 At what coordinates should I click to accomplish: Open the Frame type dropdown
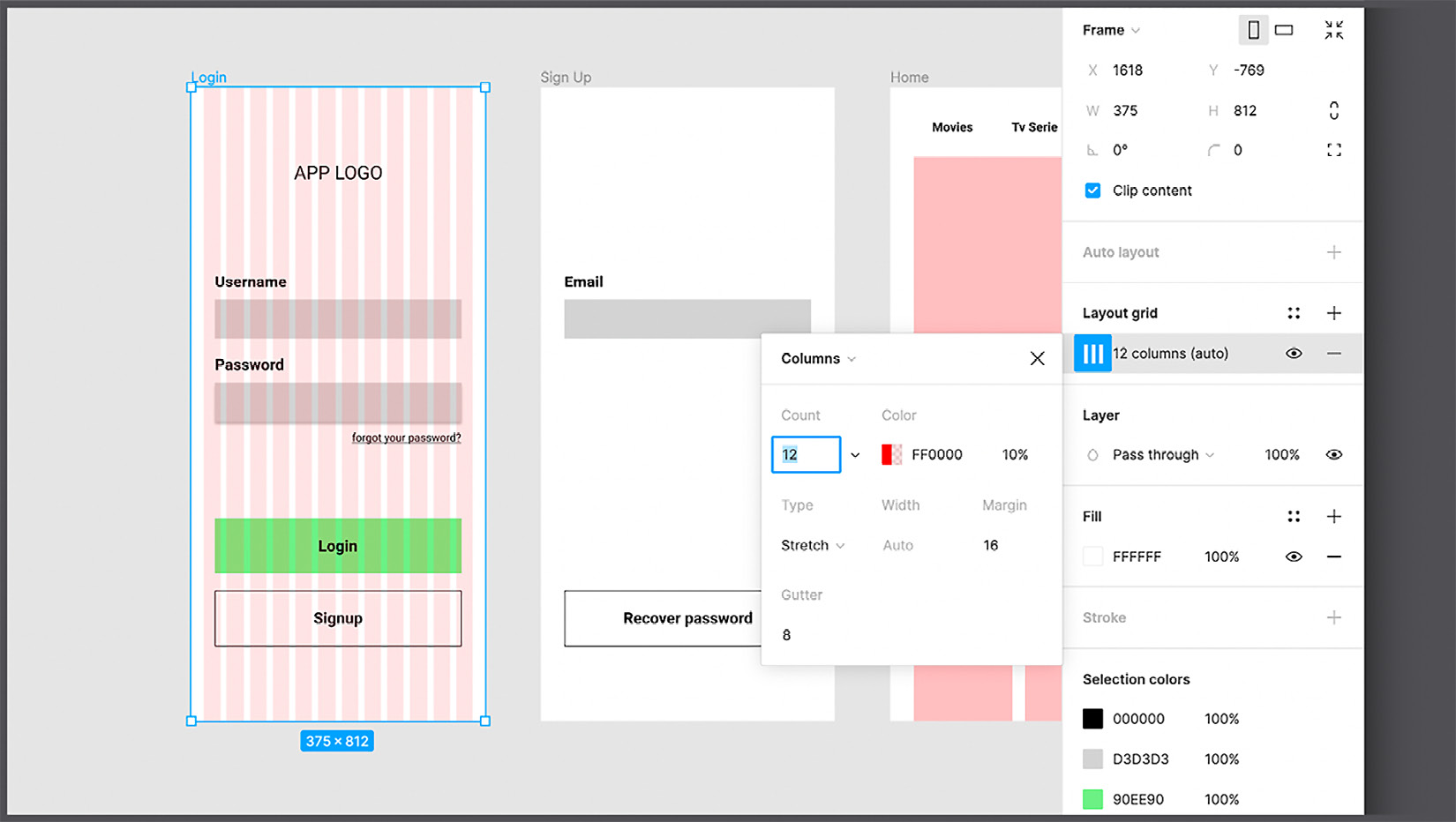(1110, 29)
